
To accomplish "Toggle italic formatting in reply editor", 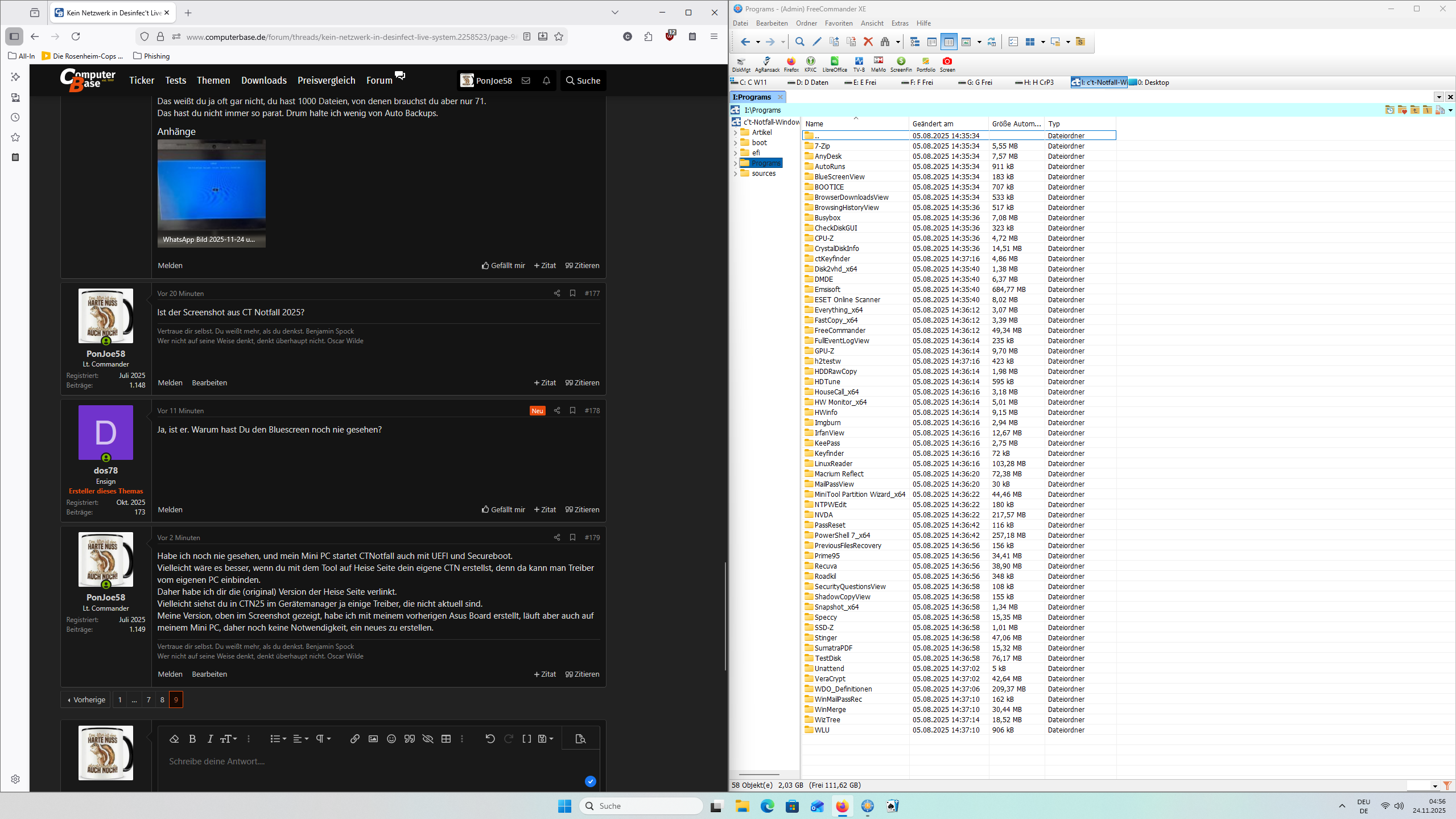I will point(210,739).
